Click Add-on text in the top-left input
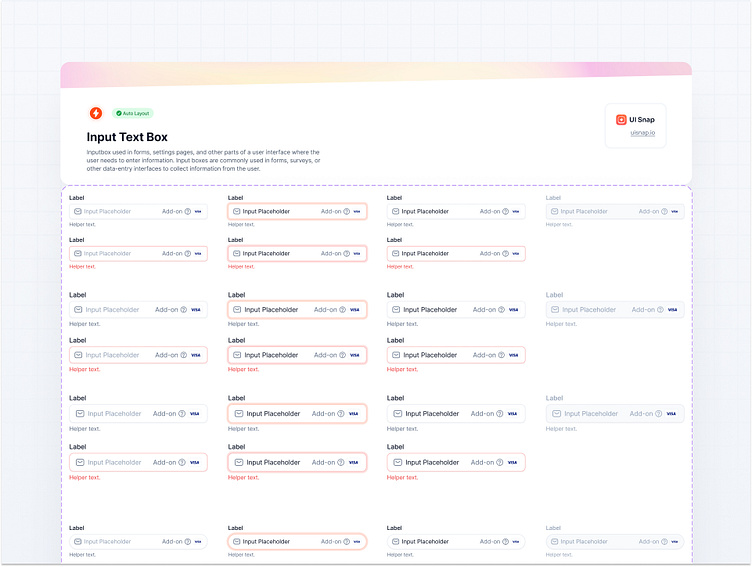This screenshot has width=752, height=567. coord(172,211)
